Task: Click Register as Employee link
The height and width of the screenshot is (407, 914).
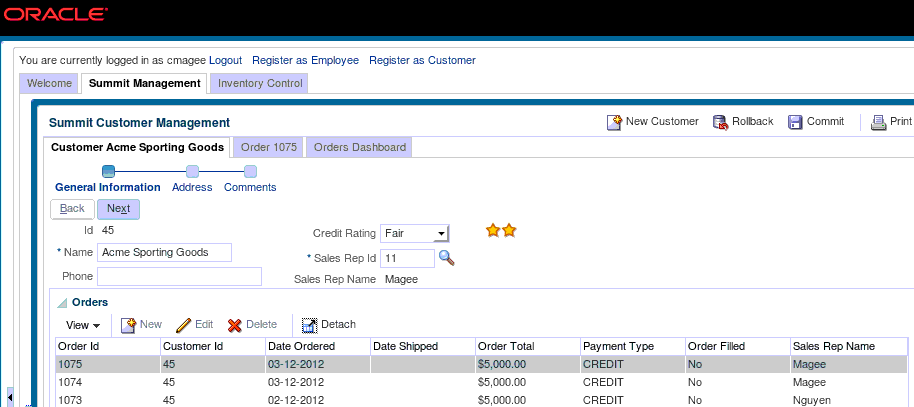Action: coord(305,60)
